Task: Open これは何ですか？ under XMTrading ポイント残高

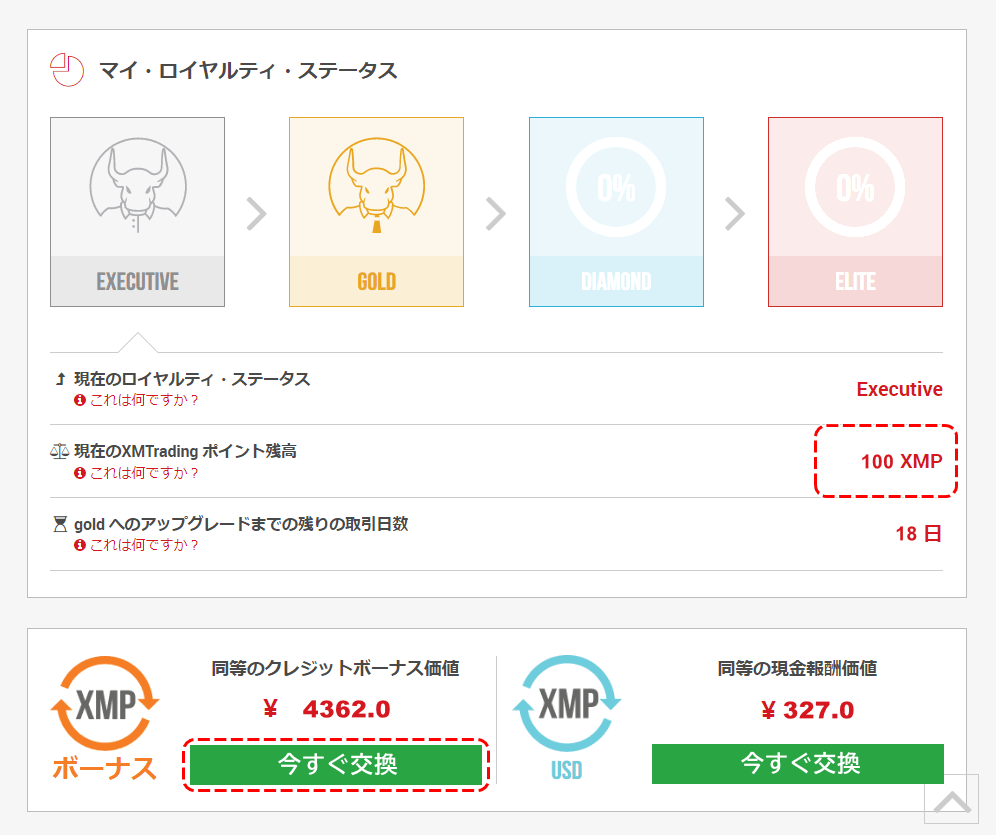Action: pyautogui.click(x=145, y=473)
